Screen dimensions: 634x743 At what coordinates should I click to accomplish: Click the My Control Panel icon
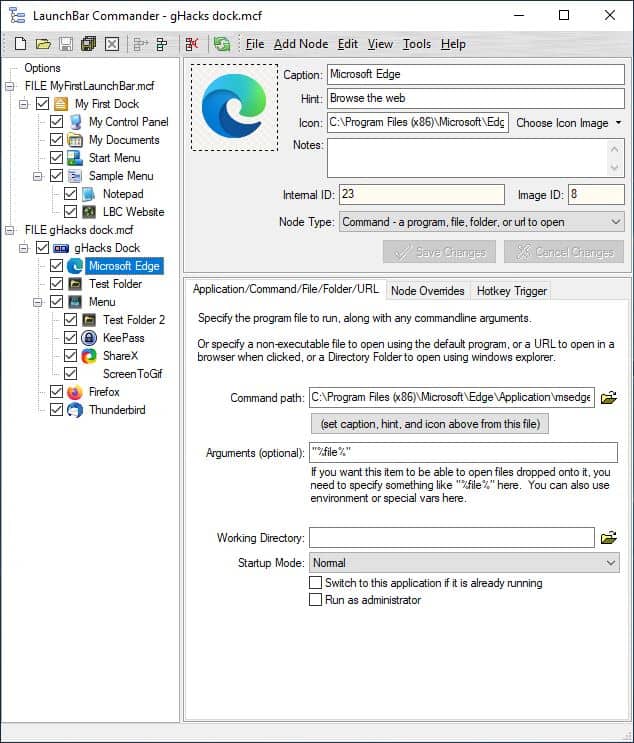click(x=75, y=122)
